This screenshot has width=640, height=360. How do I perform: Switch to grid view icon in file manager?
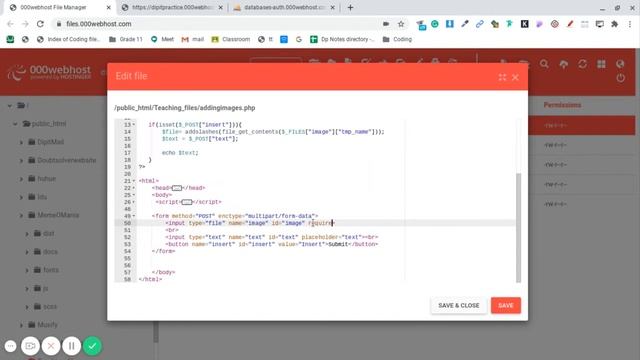coord(601,64)
